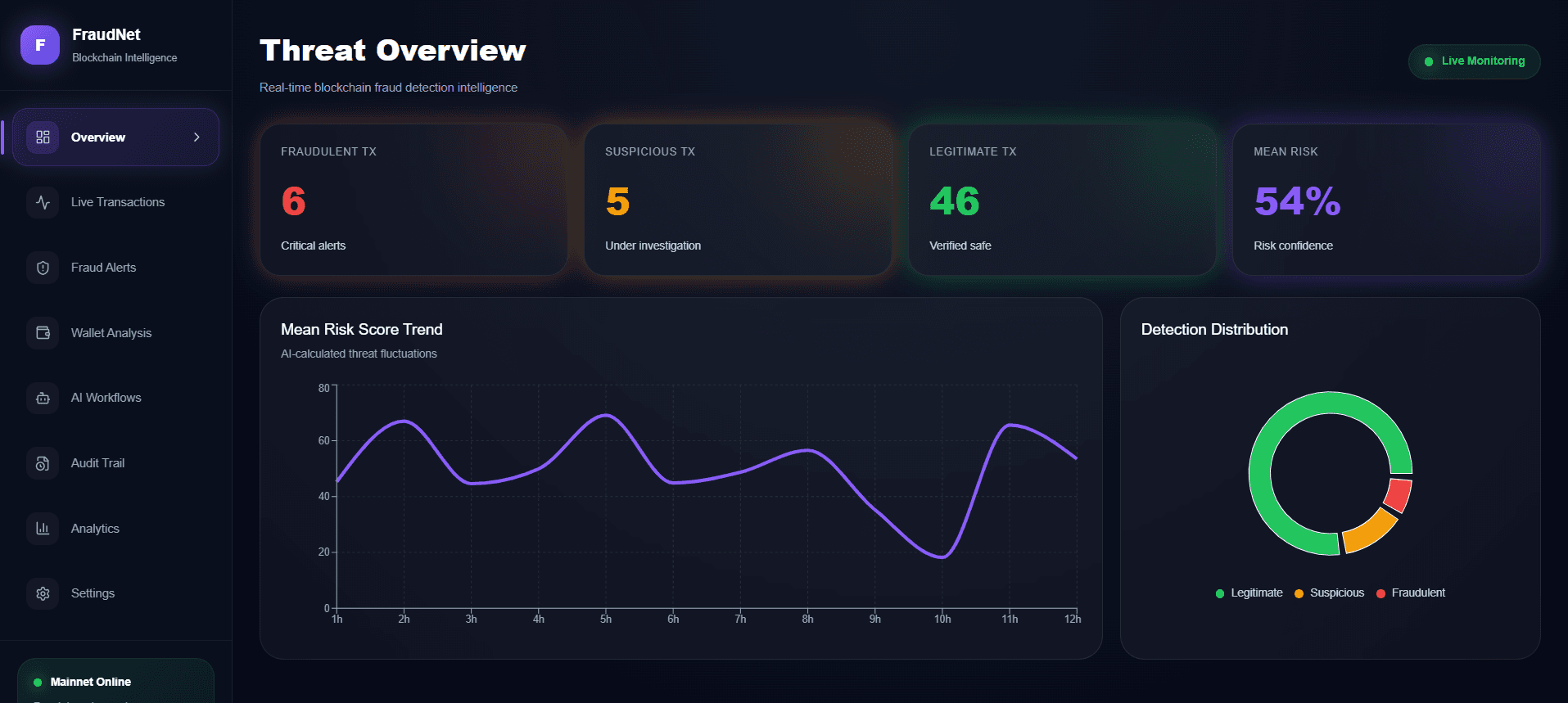Click the 'FraudNet' brand name

[106, 34]
